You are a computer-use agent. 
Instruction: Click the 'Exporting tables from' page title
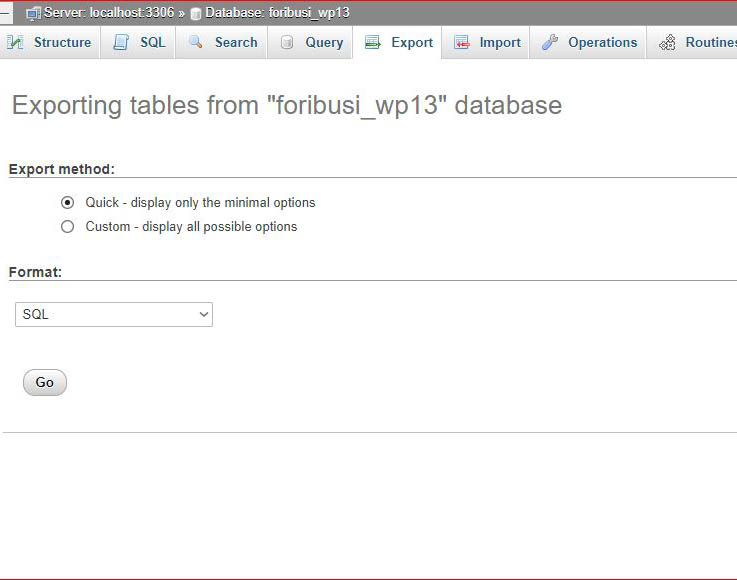coord(287,105)
